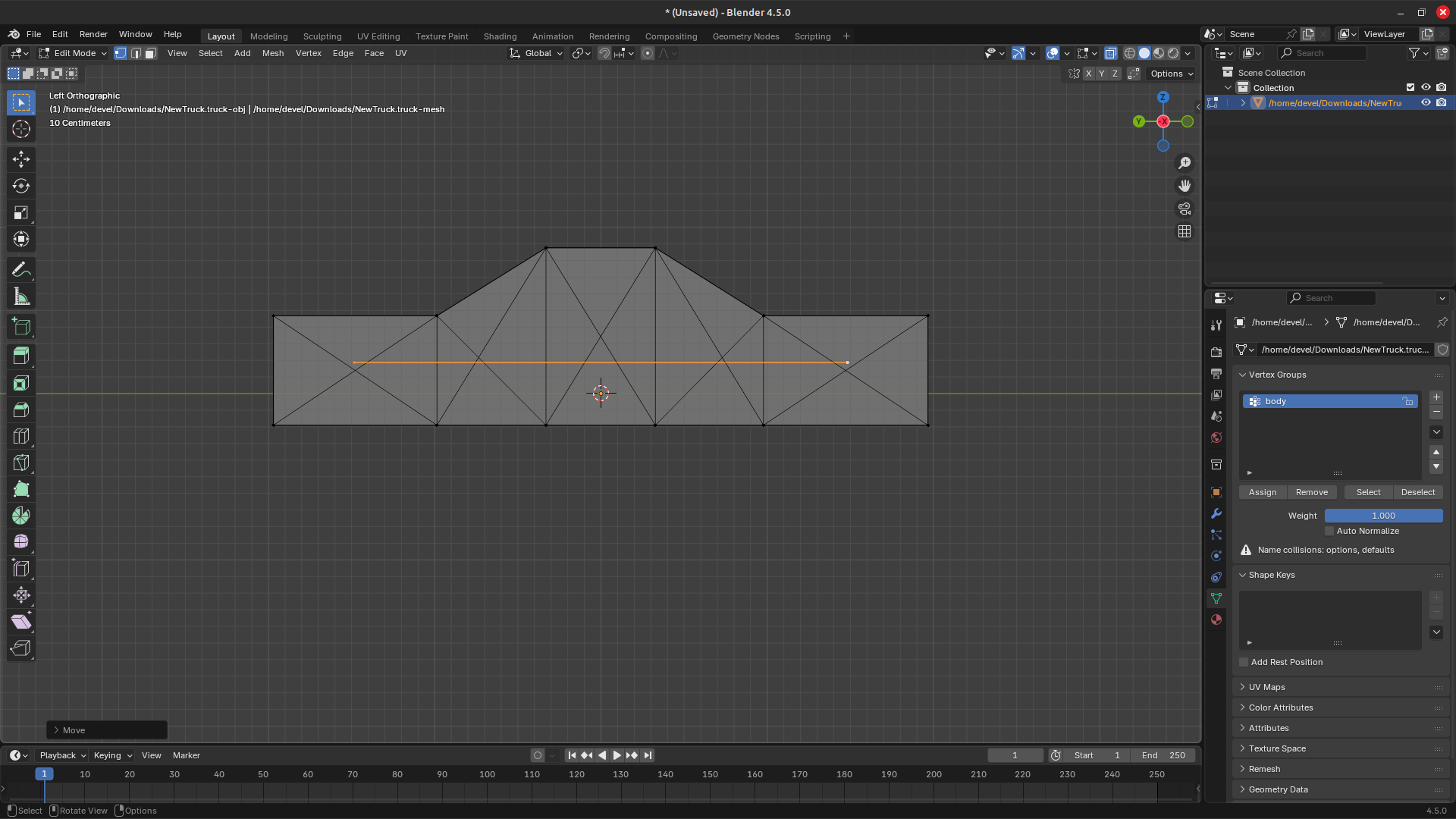This screenshot has width=1456, height=819.
Task: Enable Auto Normalize checkbox
Action: [x=1329, y=531]
